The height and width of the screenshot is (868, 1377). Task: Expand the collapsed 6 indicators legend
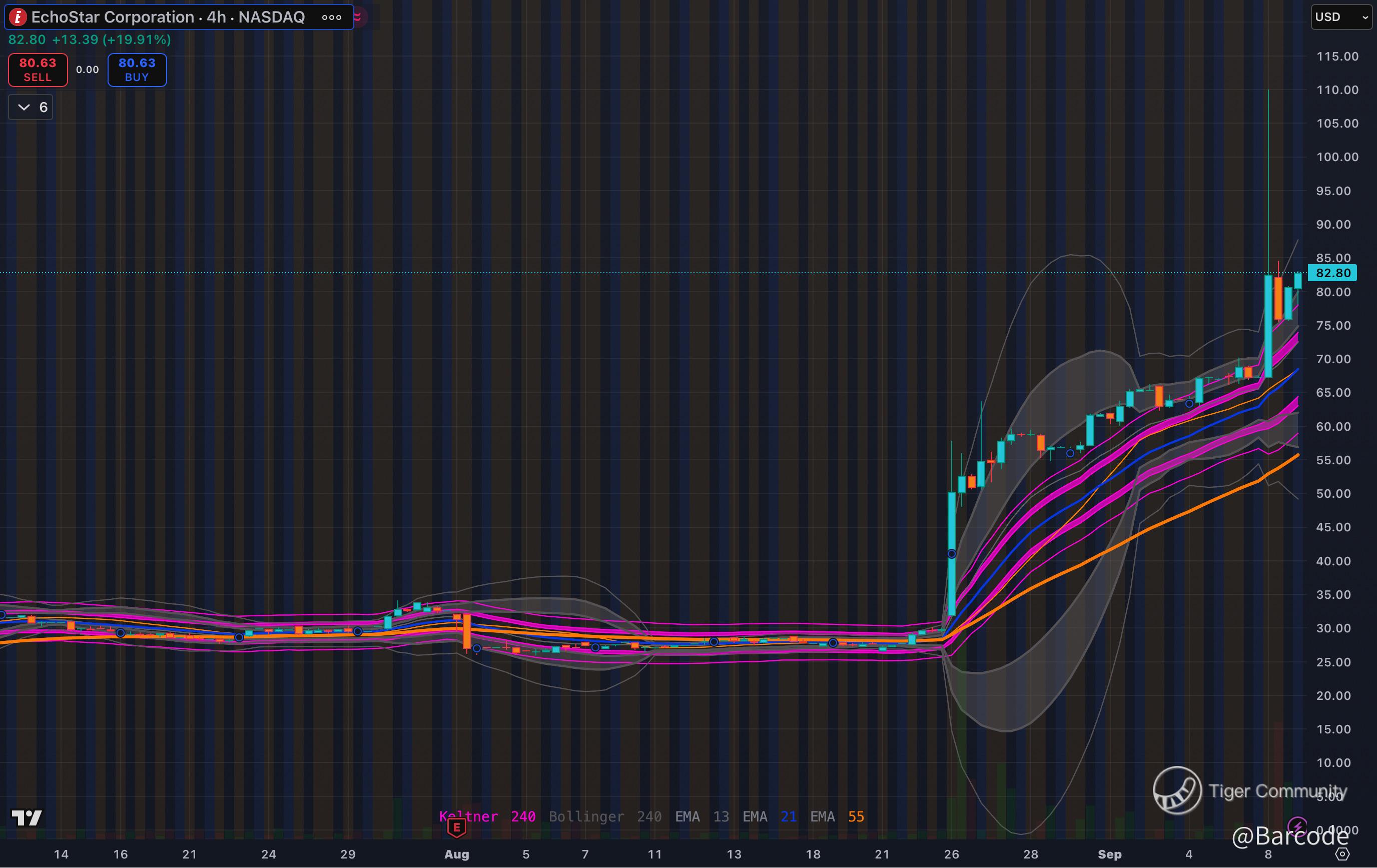click(x=31, y=107)
